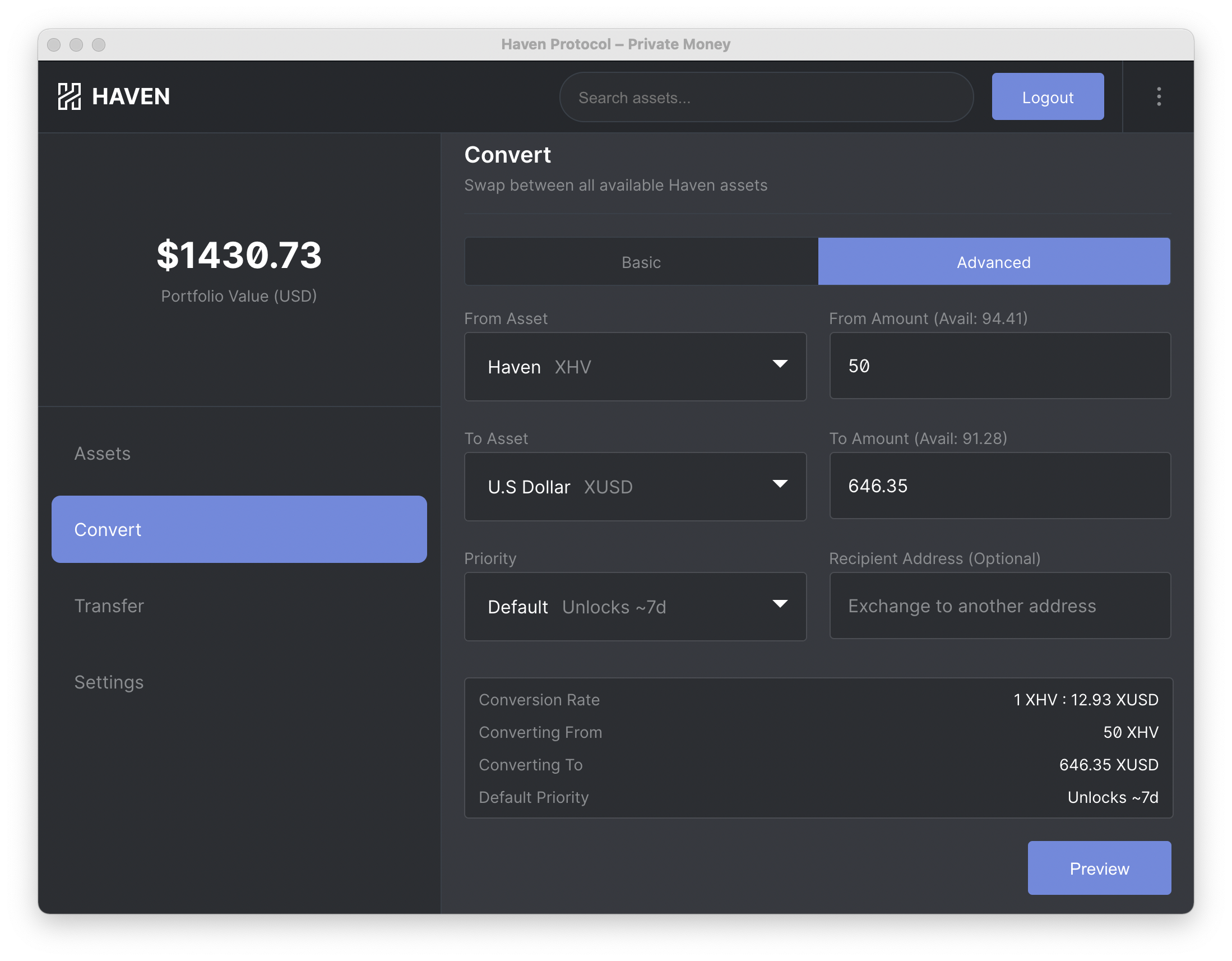Click the Conversion Rate label
This screenshot has width=1232, height=961.
coord(539,700)
